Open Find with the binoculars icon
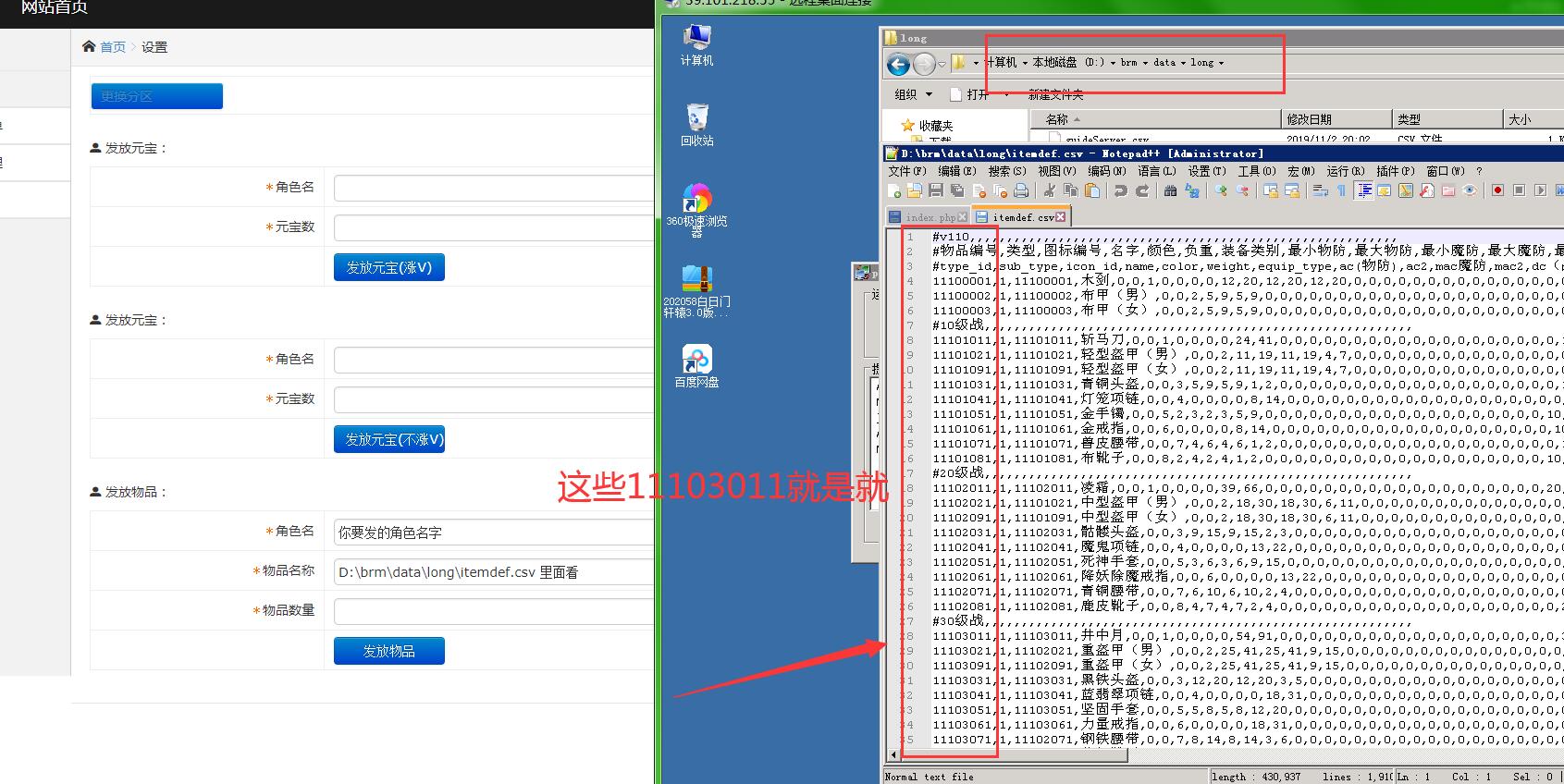This screenshot has height=784, width=1564. tap(1171, 190)
